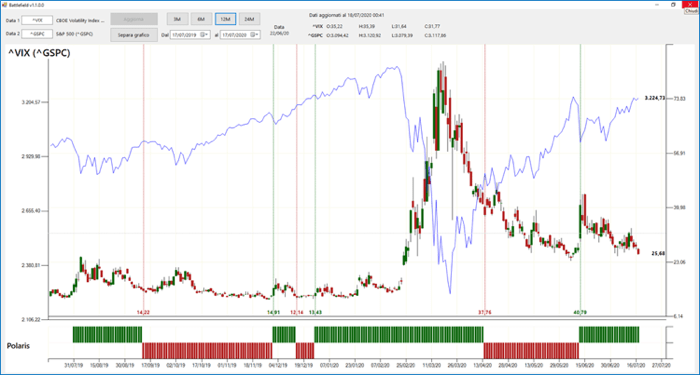Open the Dal start date calendar dropdown
The width and height of the screenshot is (700, 375).
(204, 34)
